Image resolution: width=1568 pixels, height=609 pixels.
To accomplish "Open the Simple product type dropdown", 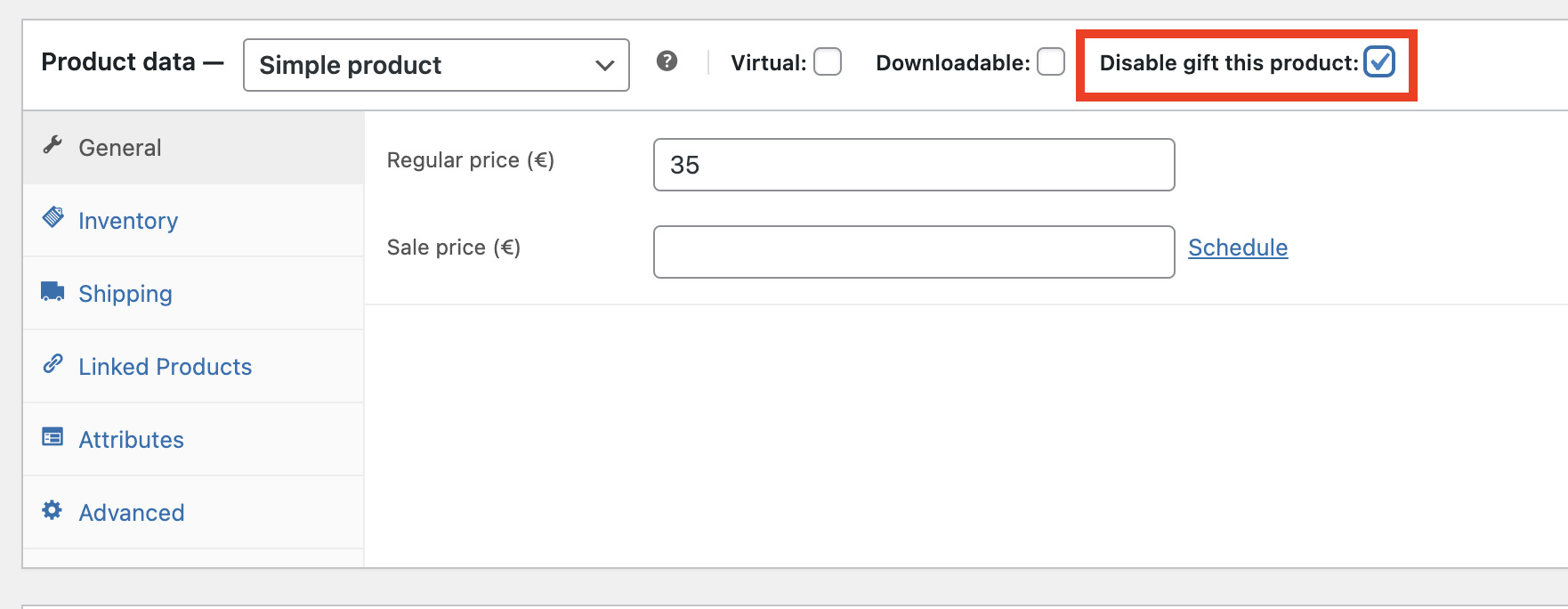I will (436, 65).
